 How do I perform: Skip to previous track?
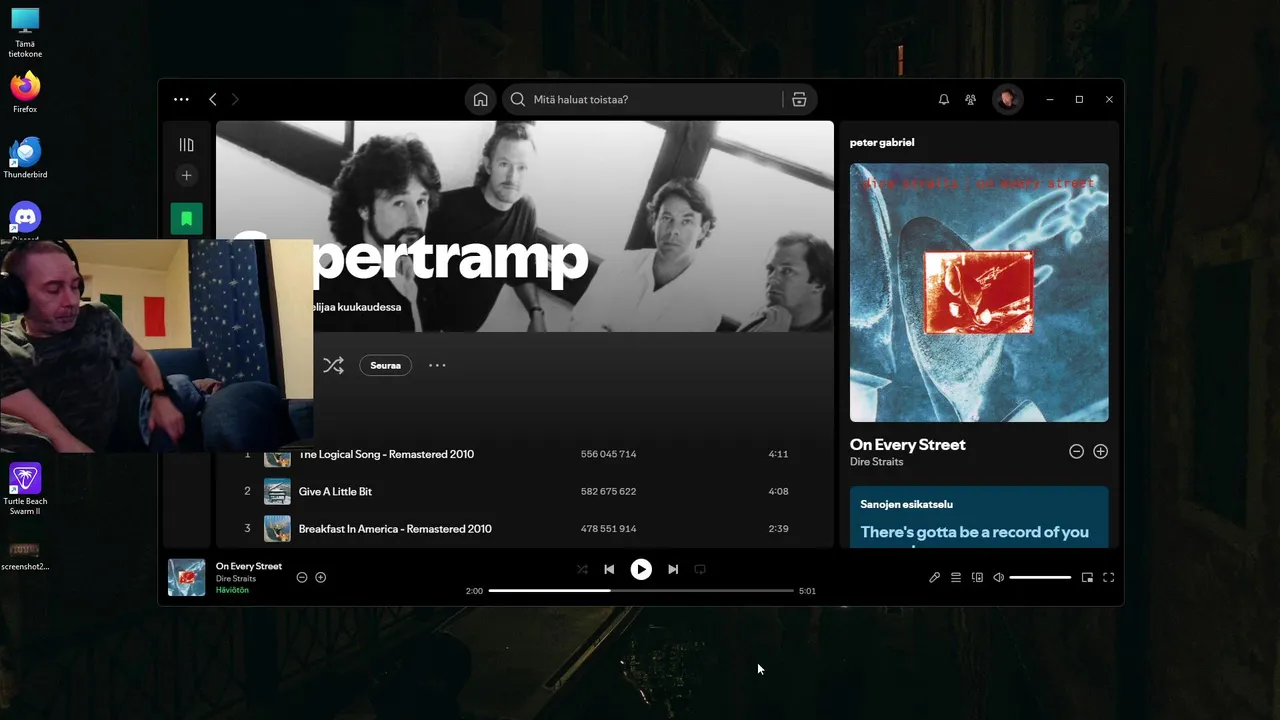click(x=609, y=569)
